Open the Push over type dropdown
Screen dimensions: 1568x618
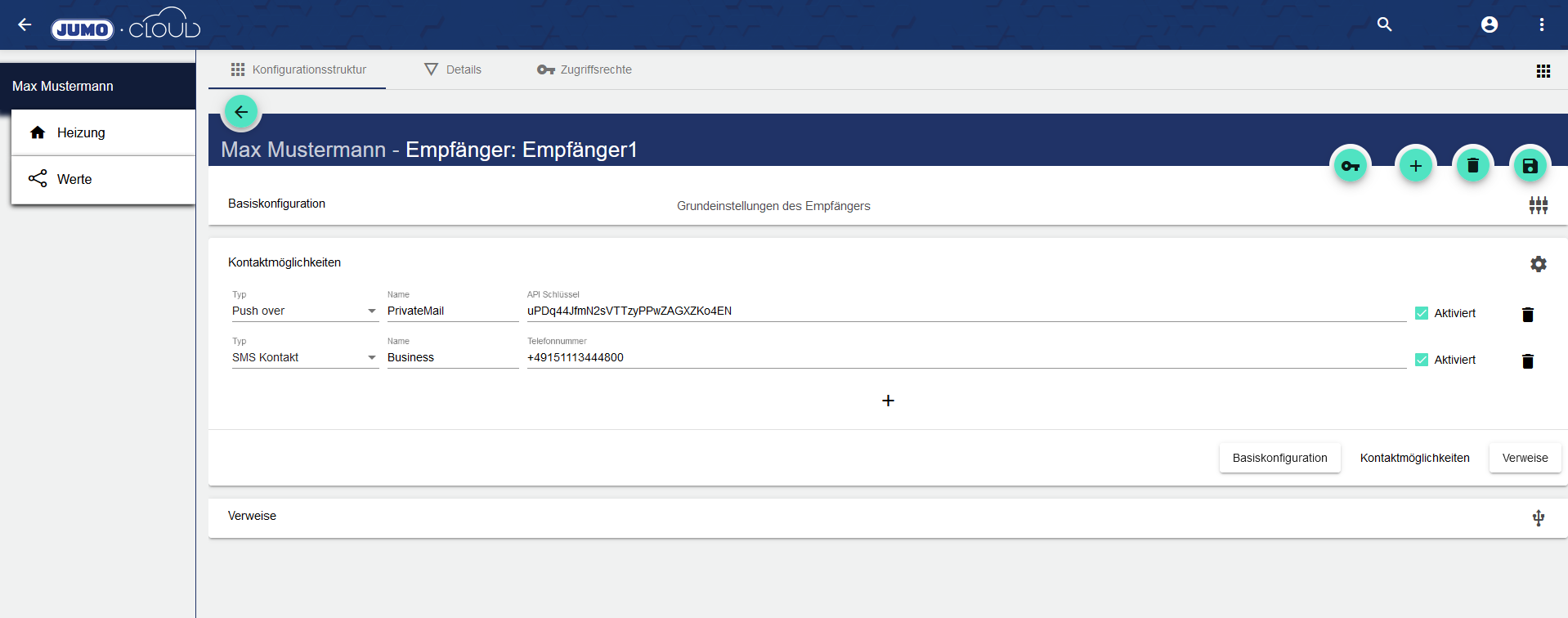(x=304, y=311)
